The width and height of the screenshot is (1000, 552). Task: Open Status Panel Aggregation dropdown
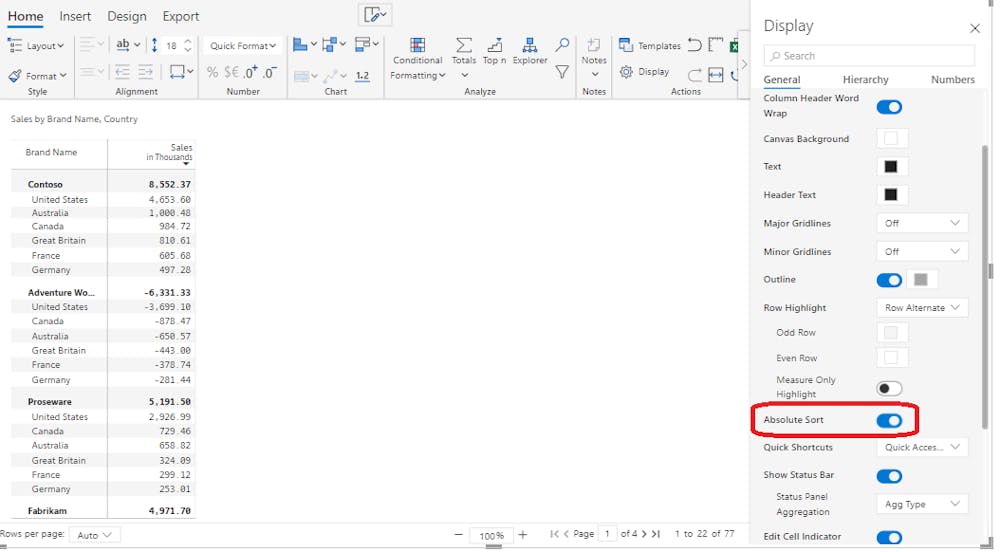click(x=922, y=504)
